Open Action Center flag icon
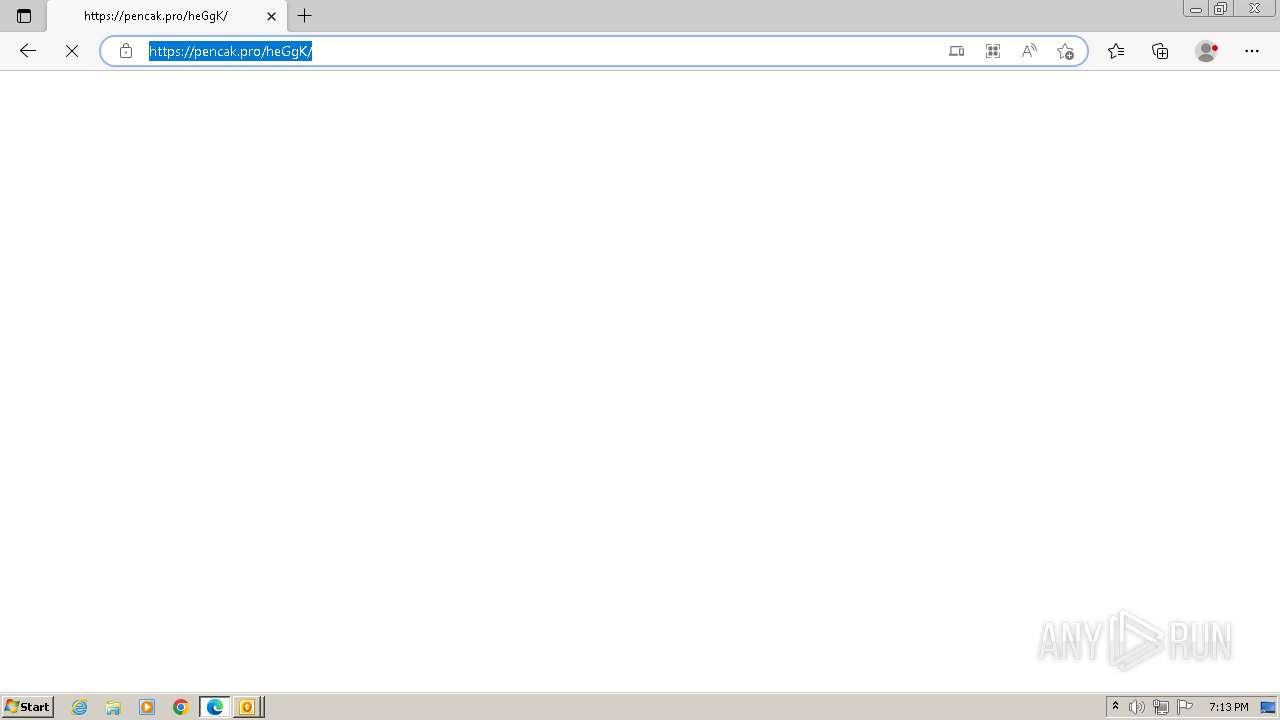The image size is (1280, 720). point(1185,707)
